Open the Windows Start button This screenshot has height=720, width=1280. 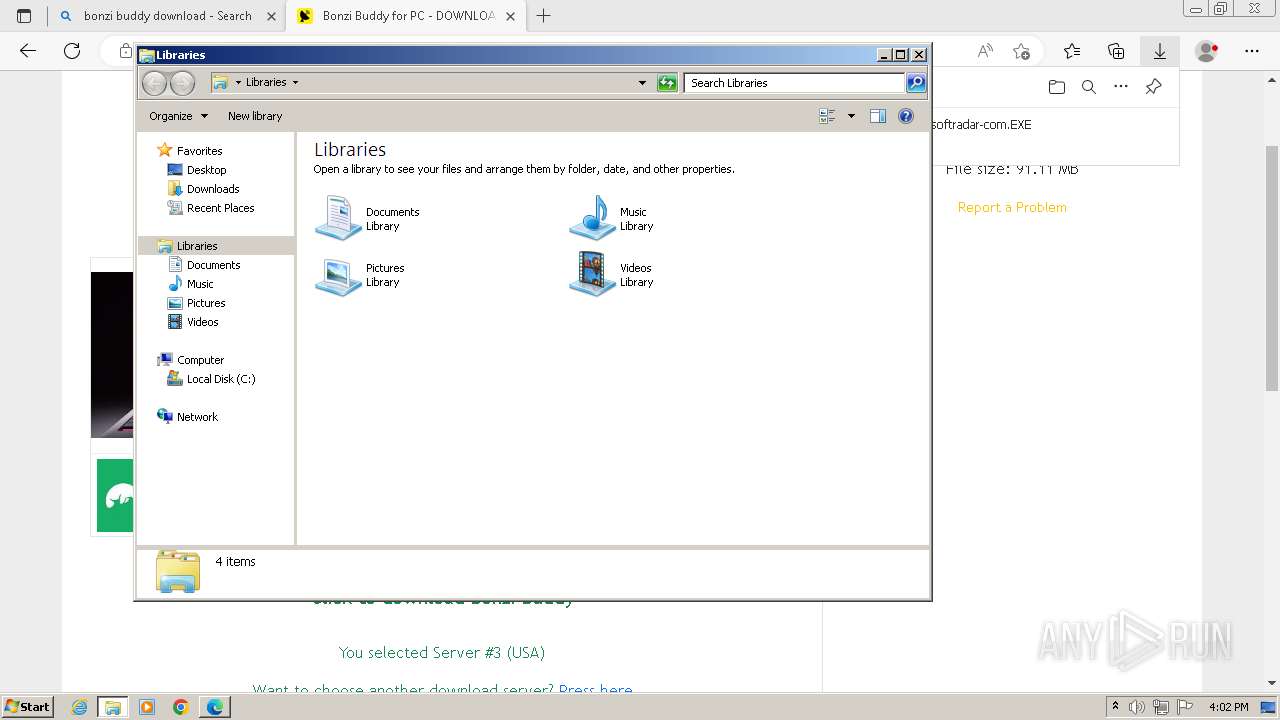click(x=28, y=707)
